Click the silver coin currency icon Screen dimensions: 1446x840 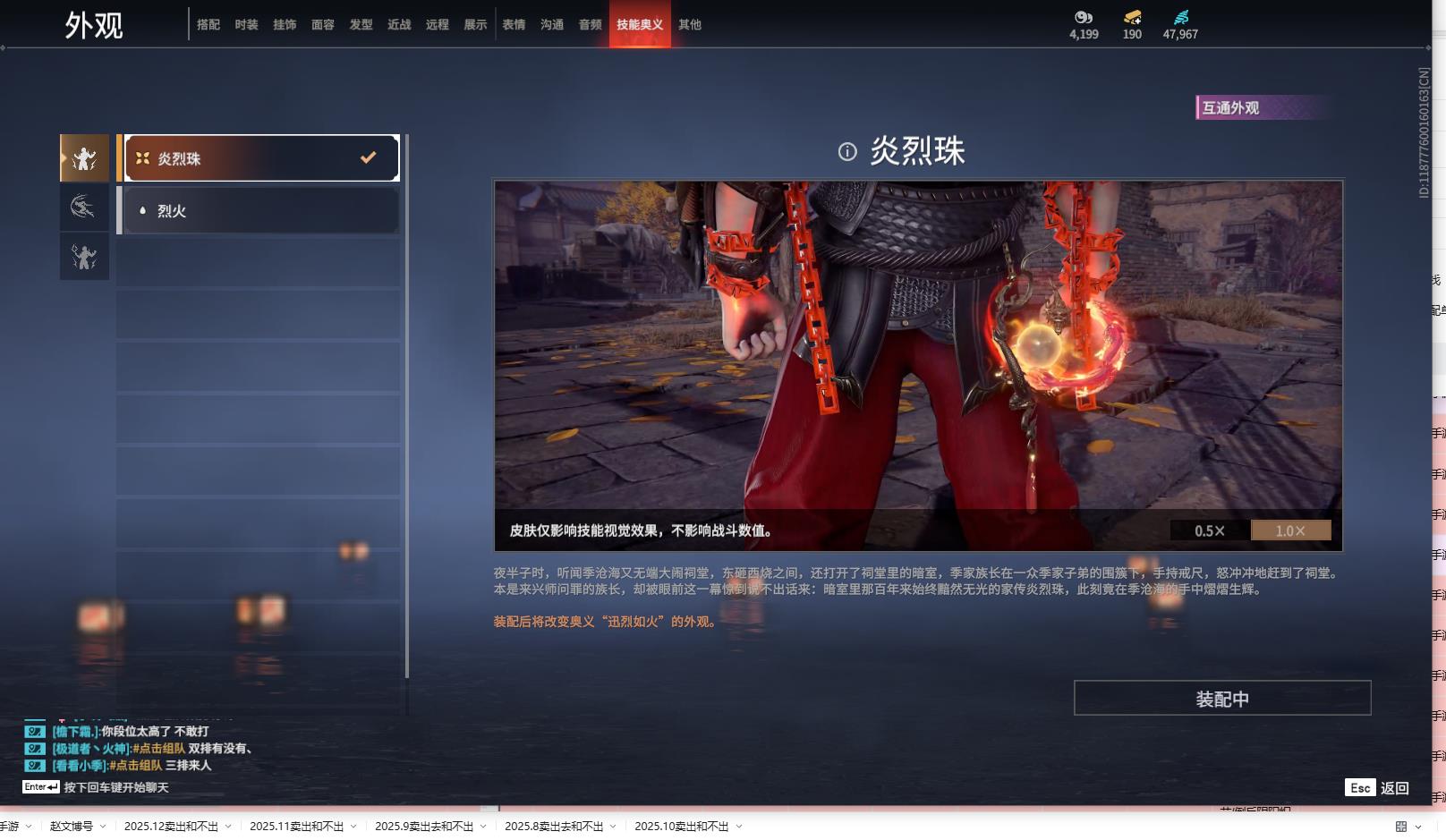[1084, 17]
